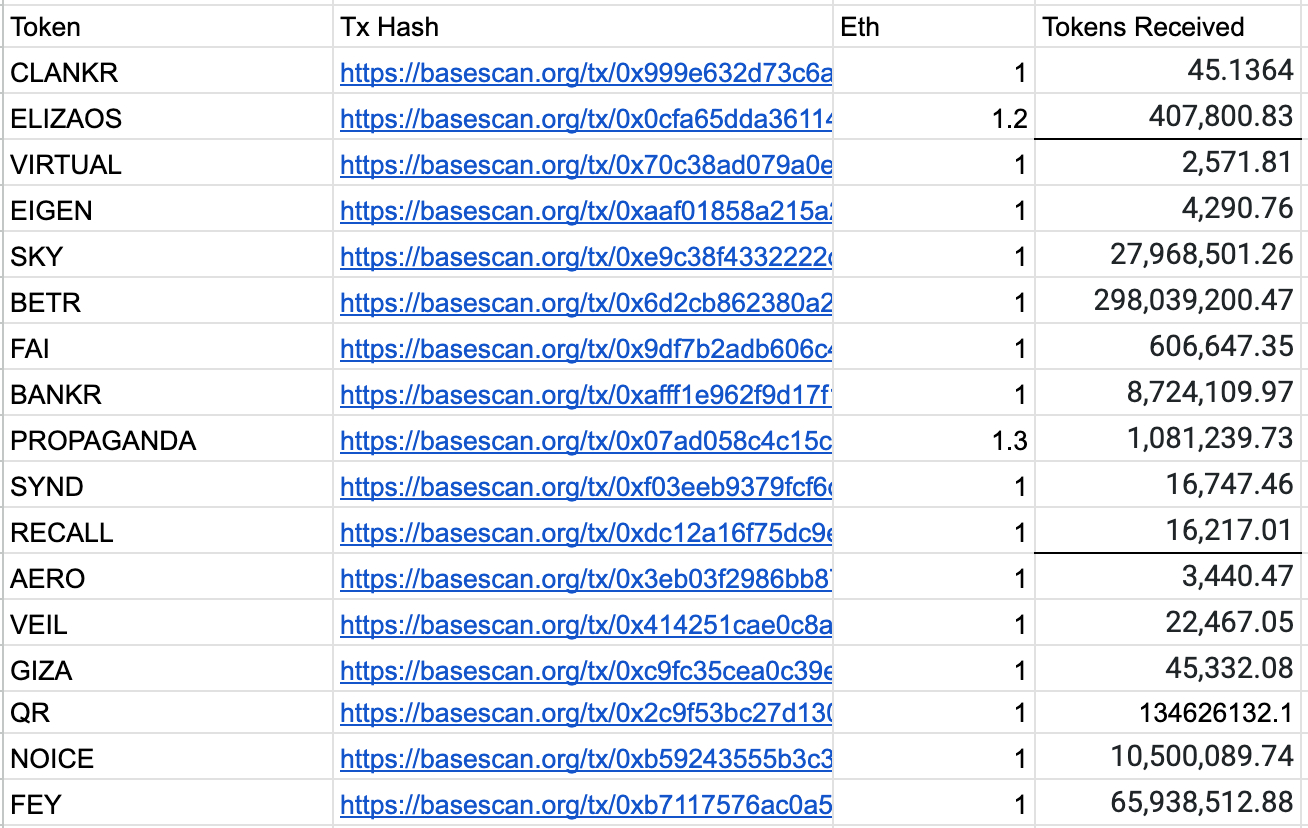
Task: Select the GIZA token name cell
Action: pyautogui.click(x=168, y=670)
